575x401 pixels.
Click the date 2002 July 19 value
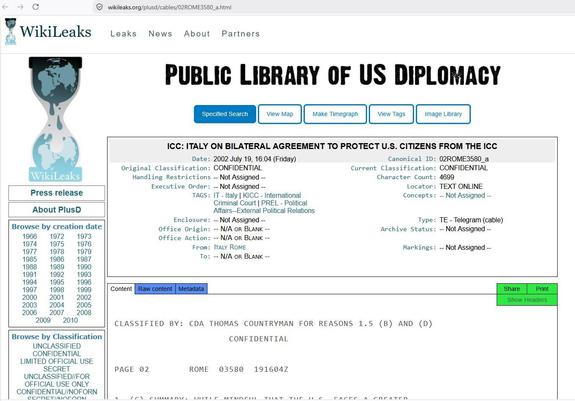(x=255, y=159)
